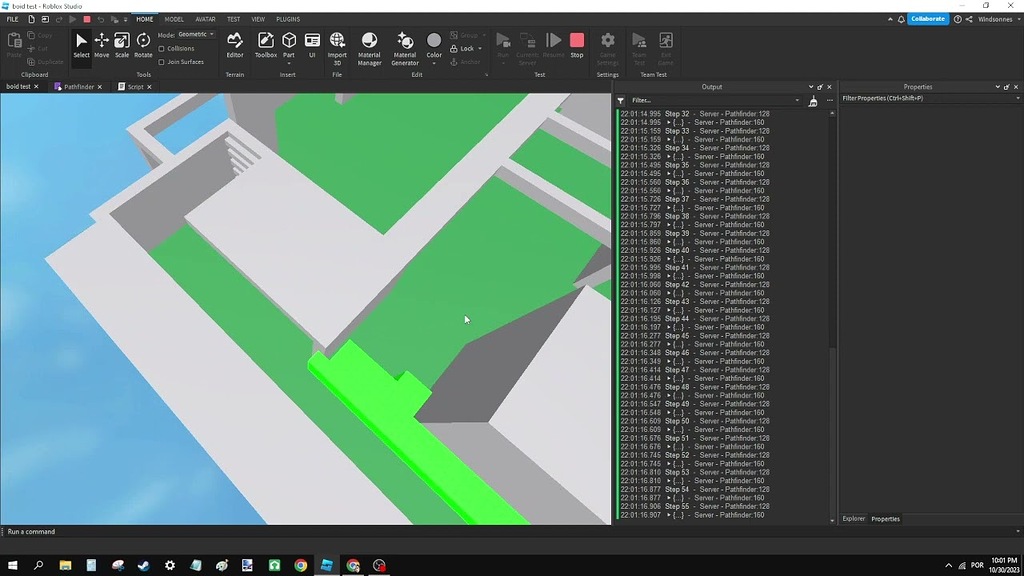Open the Roblox Studio taskbar icon
Viewport: 1024px width, 576px height.
[x=327, y=565]
